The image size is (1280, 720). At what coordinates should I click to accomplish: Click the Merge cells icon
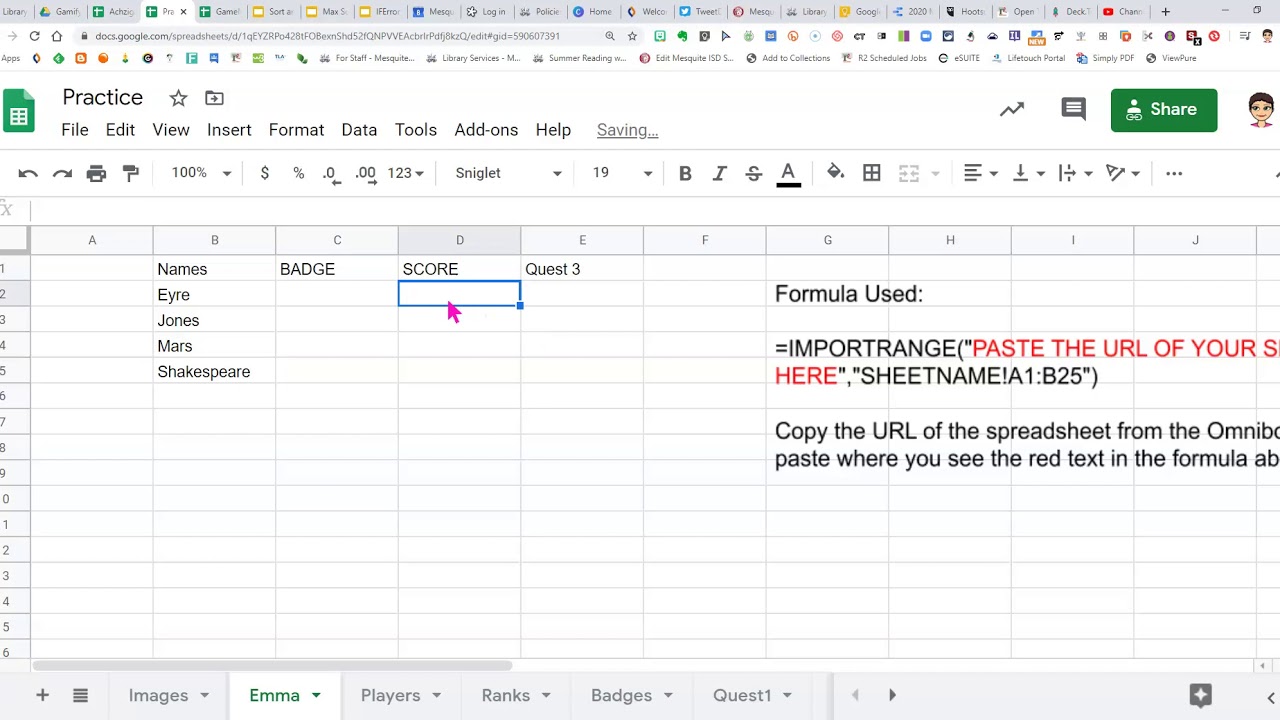[x=908, y=173]
